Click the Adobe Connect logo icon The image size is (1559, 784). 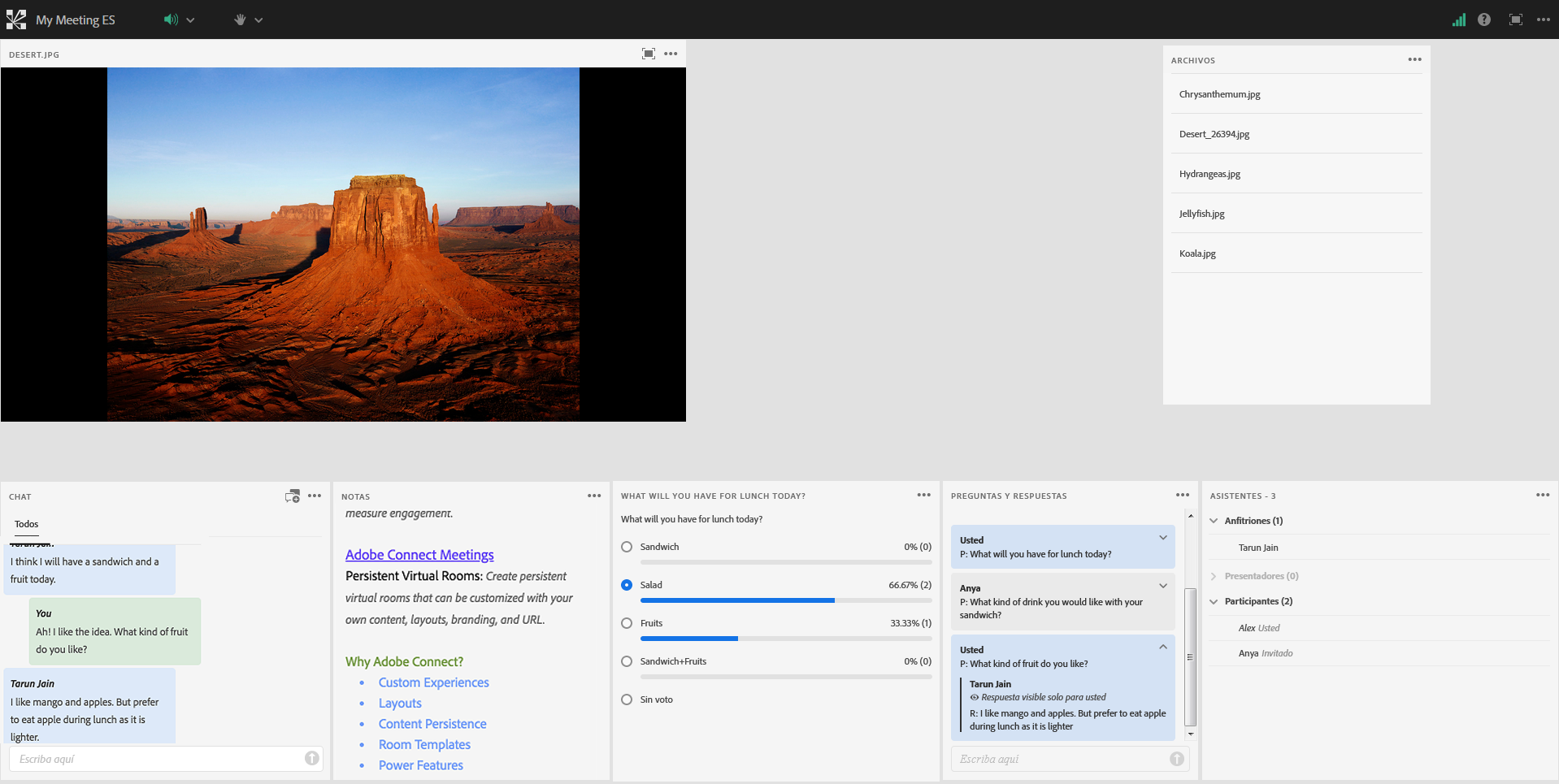pos(16,19)
